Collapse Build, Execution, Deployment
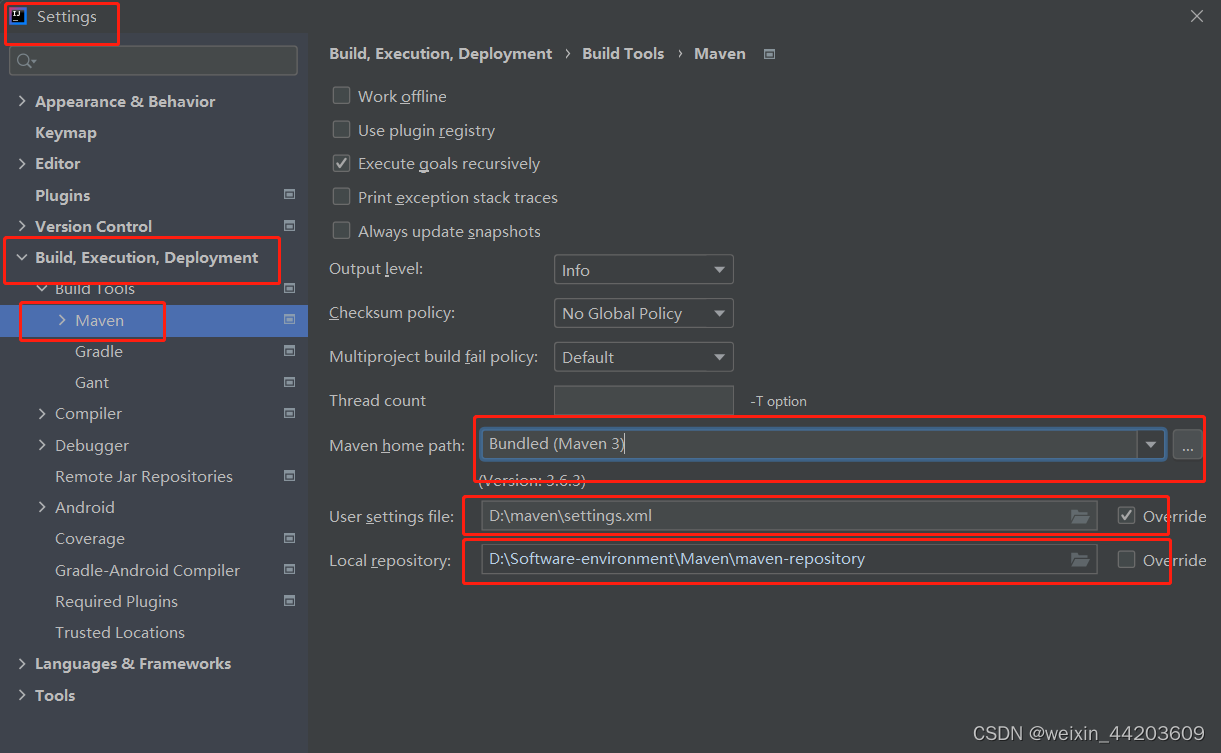The height and width of the screenshot is (753, 1221). 22,258
